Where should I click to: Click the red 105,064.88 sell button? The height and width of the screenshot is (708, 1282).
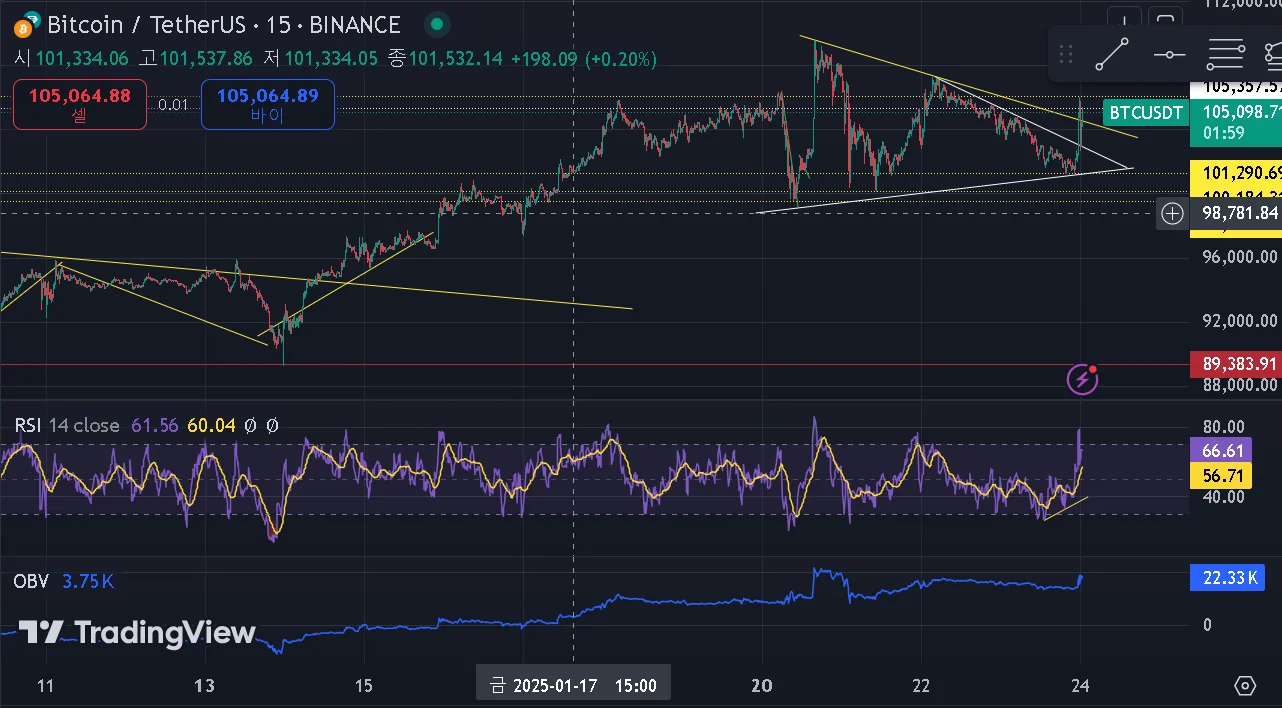point(80,105)
